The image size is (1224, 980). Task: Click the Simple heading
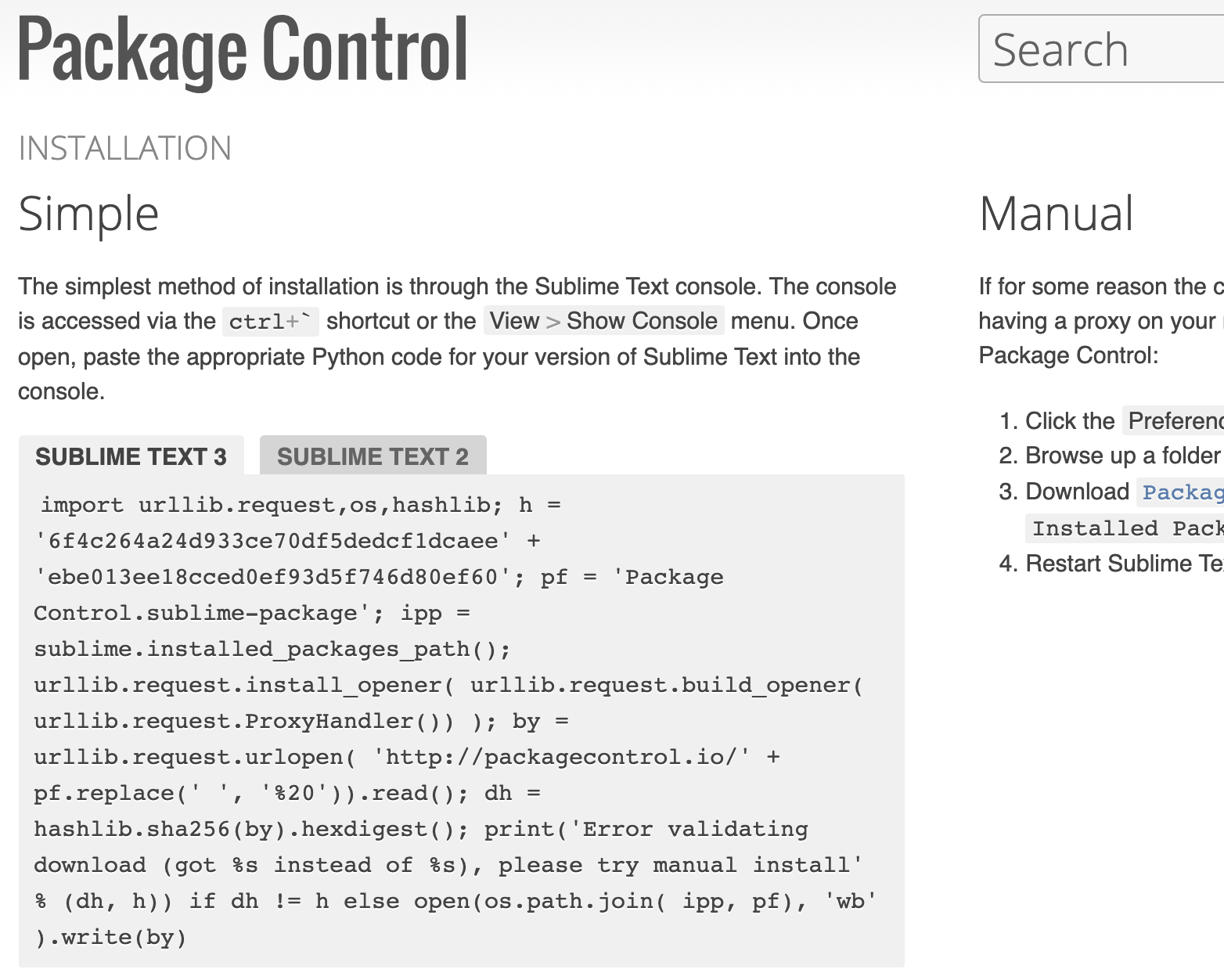click(x=88, y=214)
